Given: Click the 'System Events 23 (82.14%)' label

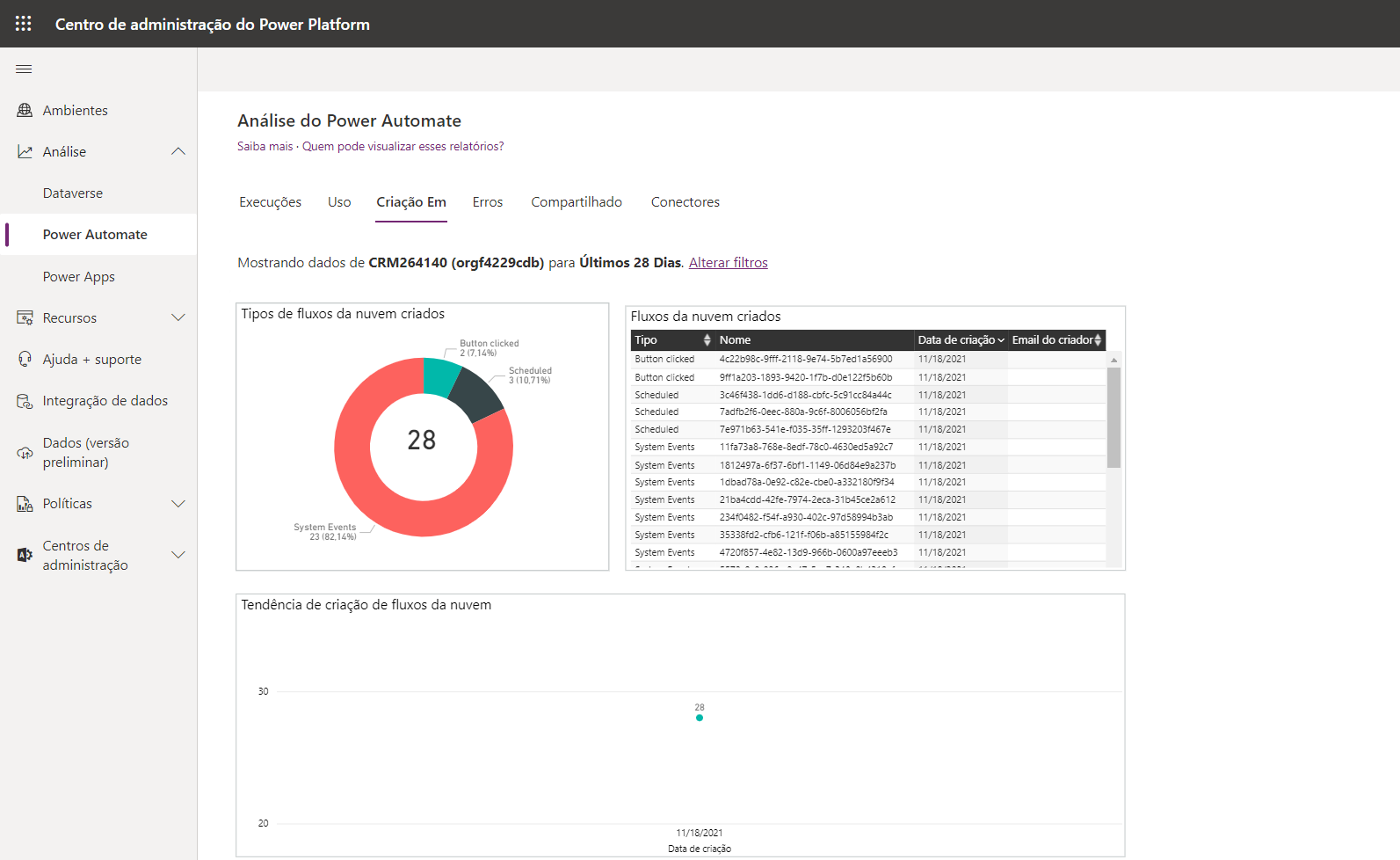Looking at the screenshot, I should [x=325, y=532].
